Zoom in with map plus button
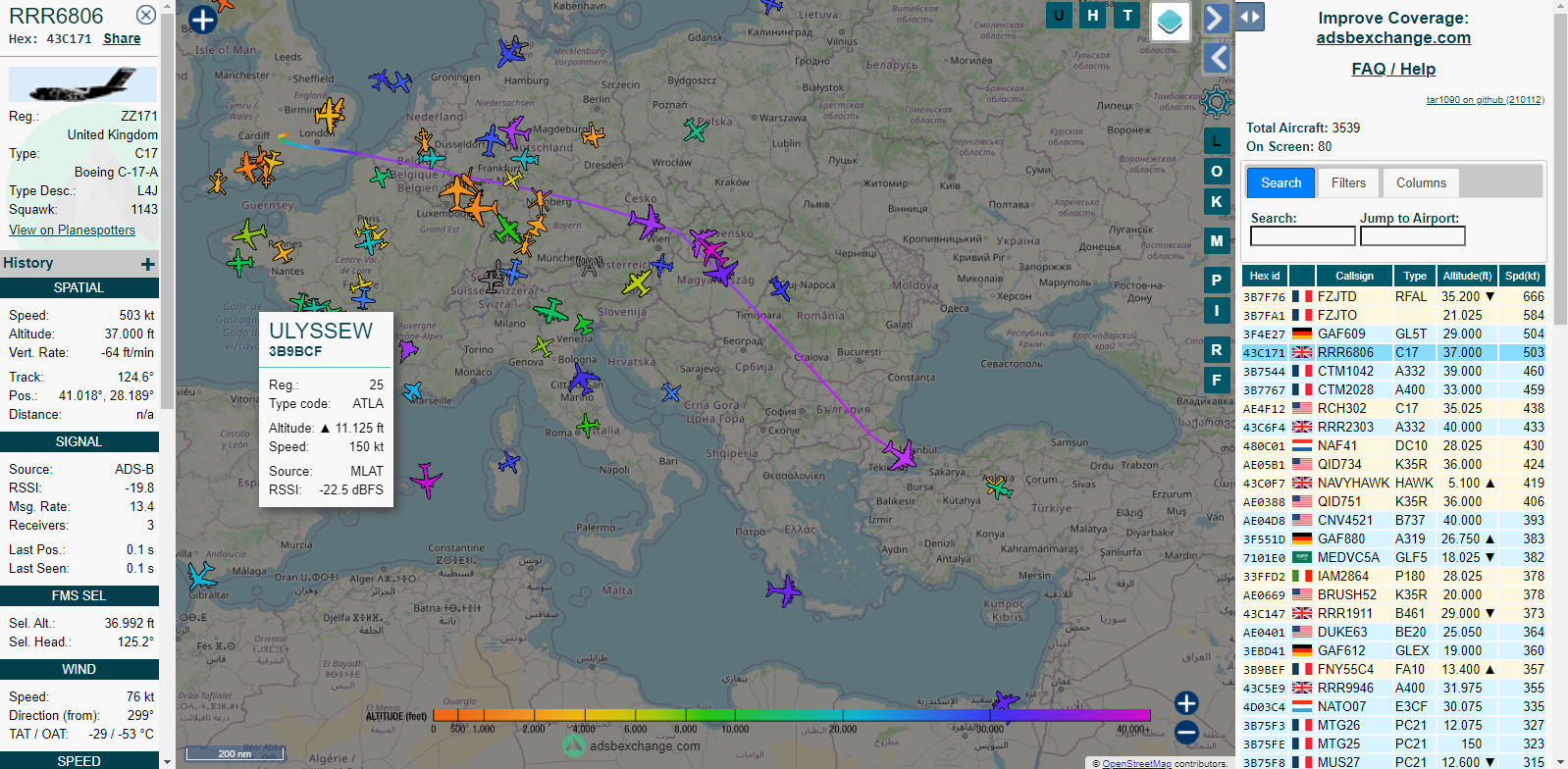Screen dimensions: 1568x769 tap(1186, 702)
